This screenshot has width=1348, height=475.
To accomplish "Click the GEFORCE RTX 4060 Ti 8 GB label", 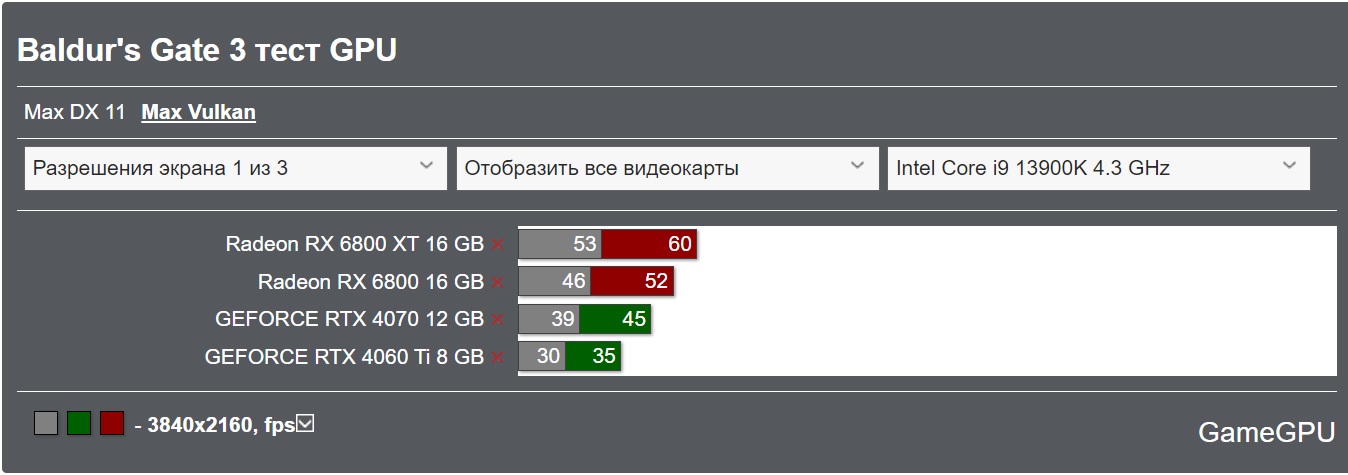I will tap(344, 357).
